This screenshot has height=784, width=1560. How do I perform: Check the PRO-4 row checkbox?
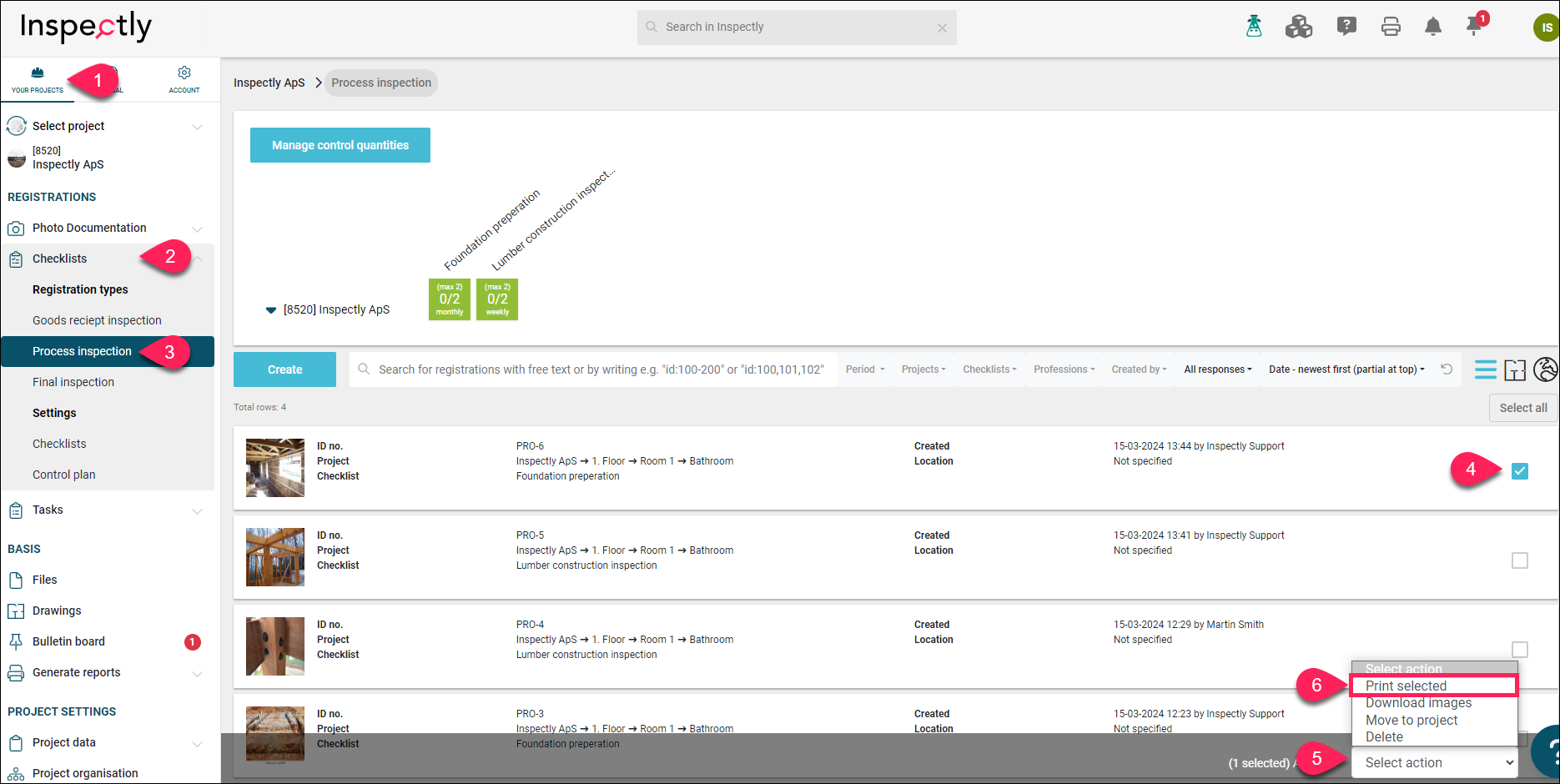tap(1520, 650)
